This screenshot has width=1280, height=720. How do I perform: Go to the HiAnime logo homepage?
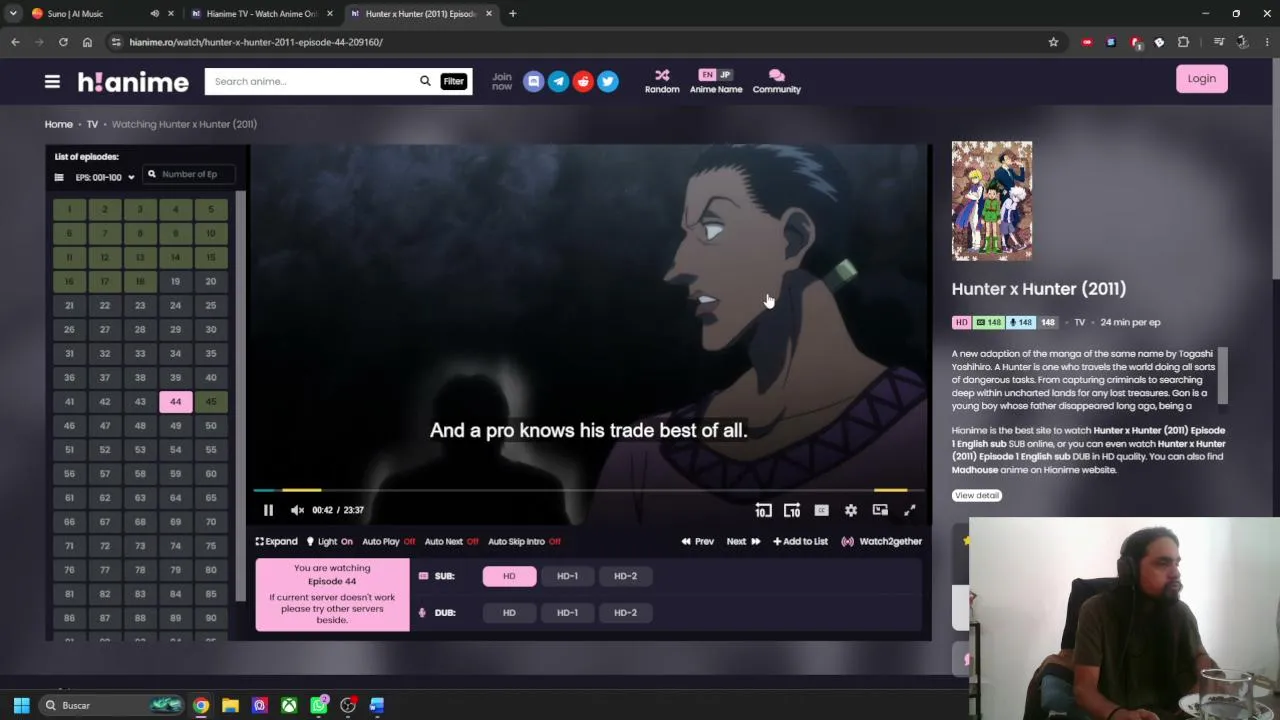133,82
